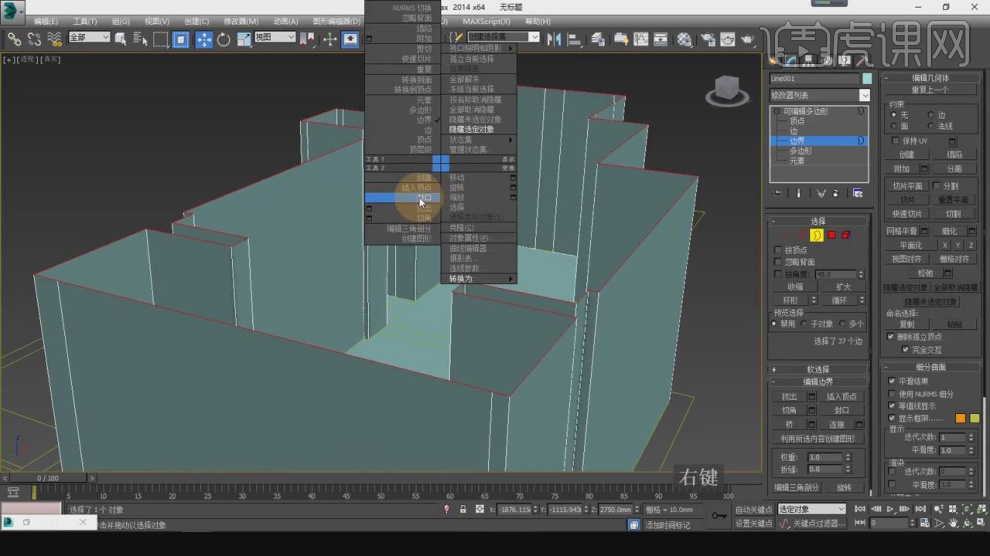Click the Bridge button in Edit Borders
This screenshot has width=990, height=556.
coord(789,425)
